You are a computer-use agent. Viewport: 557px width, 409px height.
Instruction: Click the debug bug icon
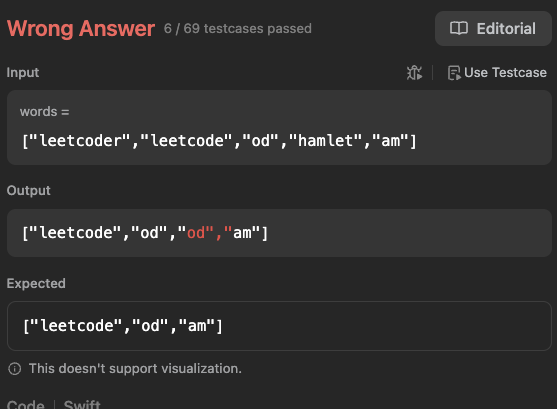tap(414, 73)
